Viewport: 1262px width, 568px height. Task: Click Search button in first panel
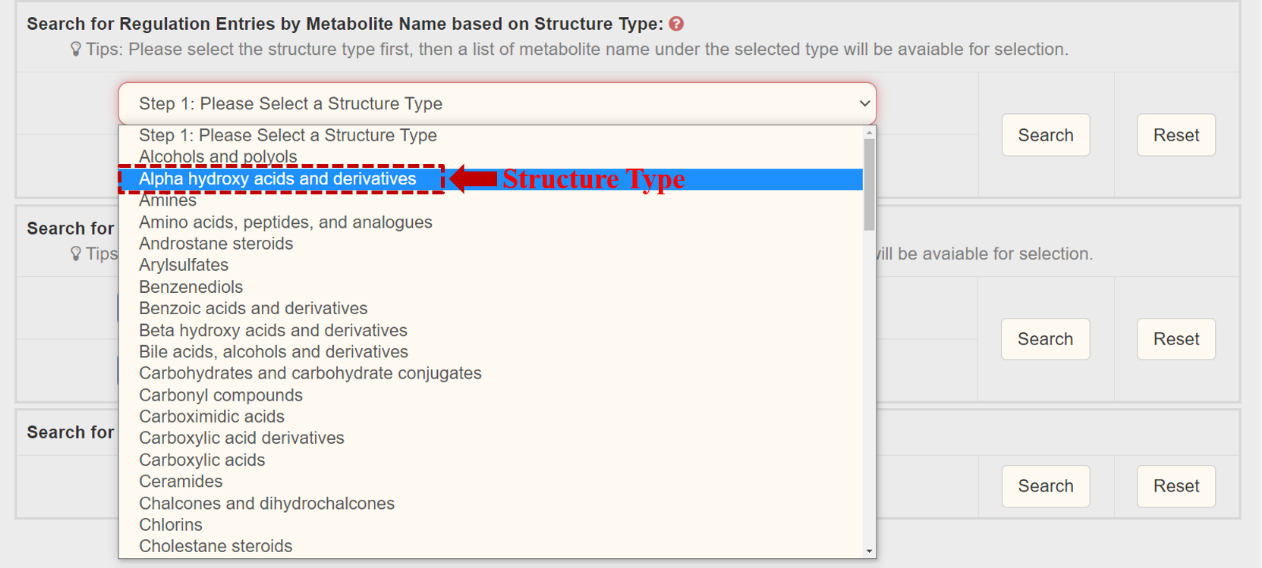[1045, 136]
